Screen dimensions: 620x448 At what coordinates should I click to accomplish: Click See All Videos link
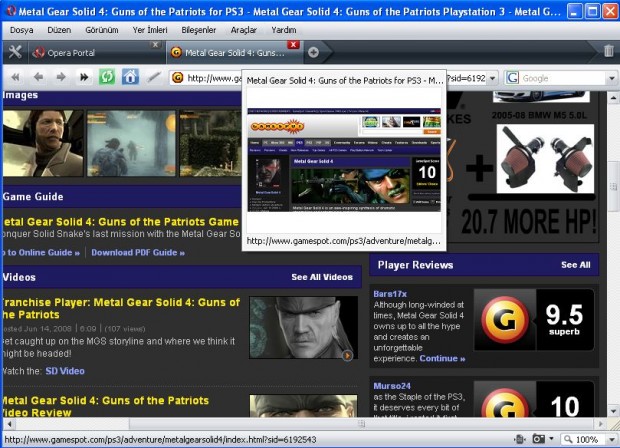click(322, 277)
